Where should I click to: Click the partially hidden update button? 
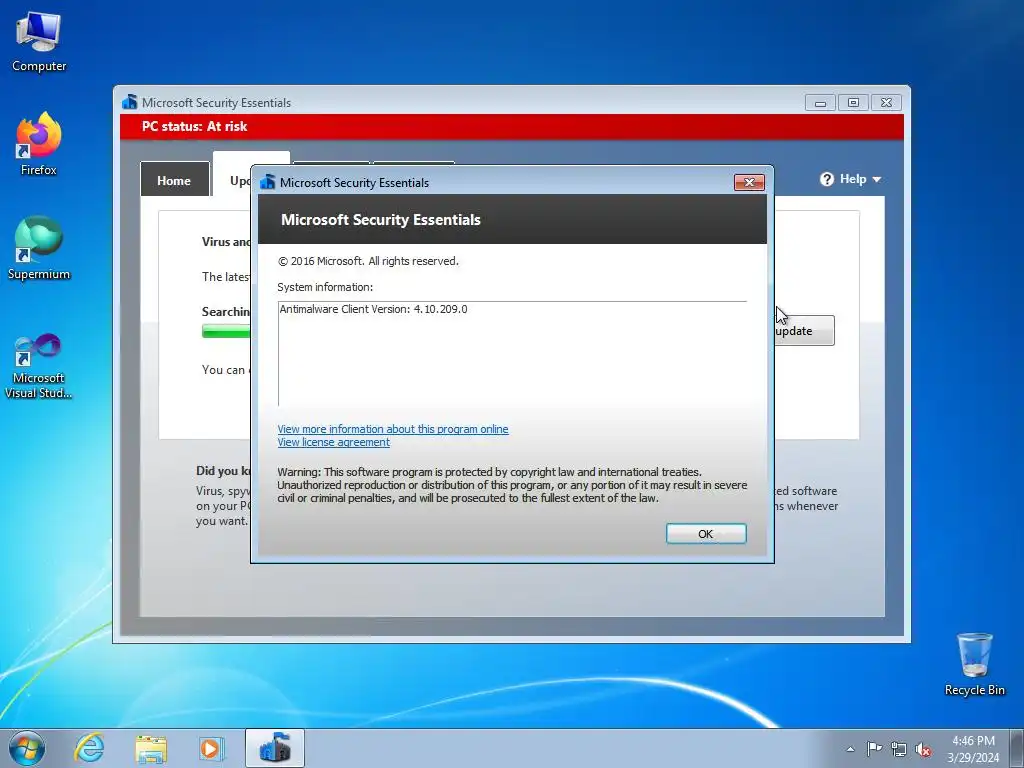(x=804, y=330)
